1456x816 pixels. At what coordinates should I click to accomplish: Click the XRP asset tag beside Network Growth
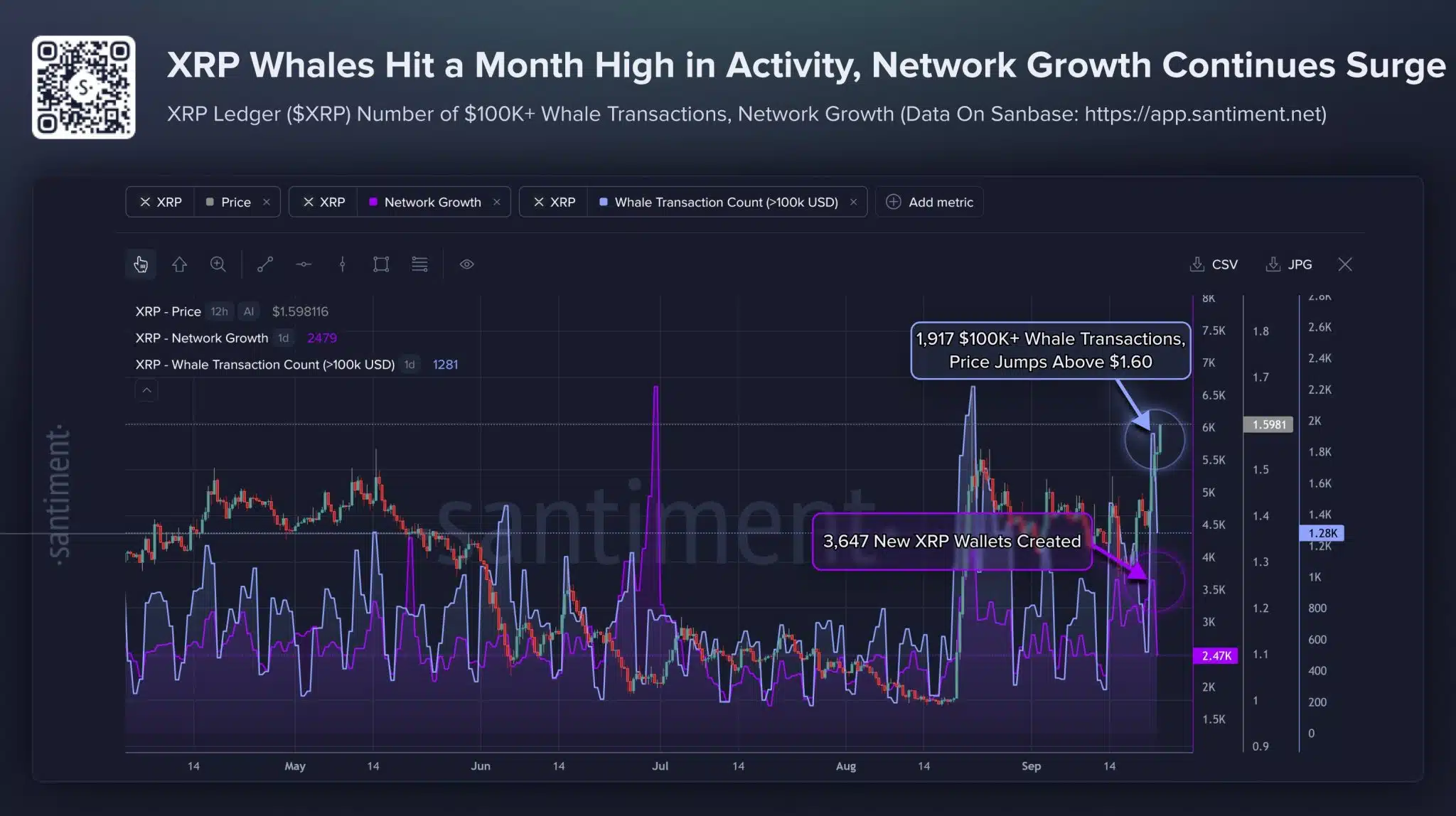[324, 202]
